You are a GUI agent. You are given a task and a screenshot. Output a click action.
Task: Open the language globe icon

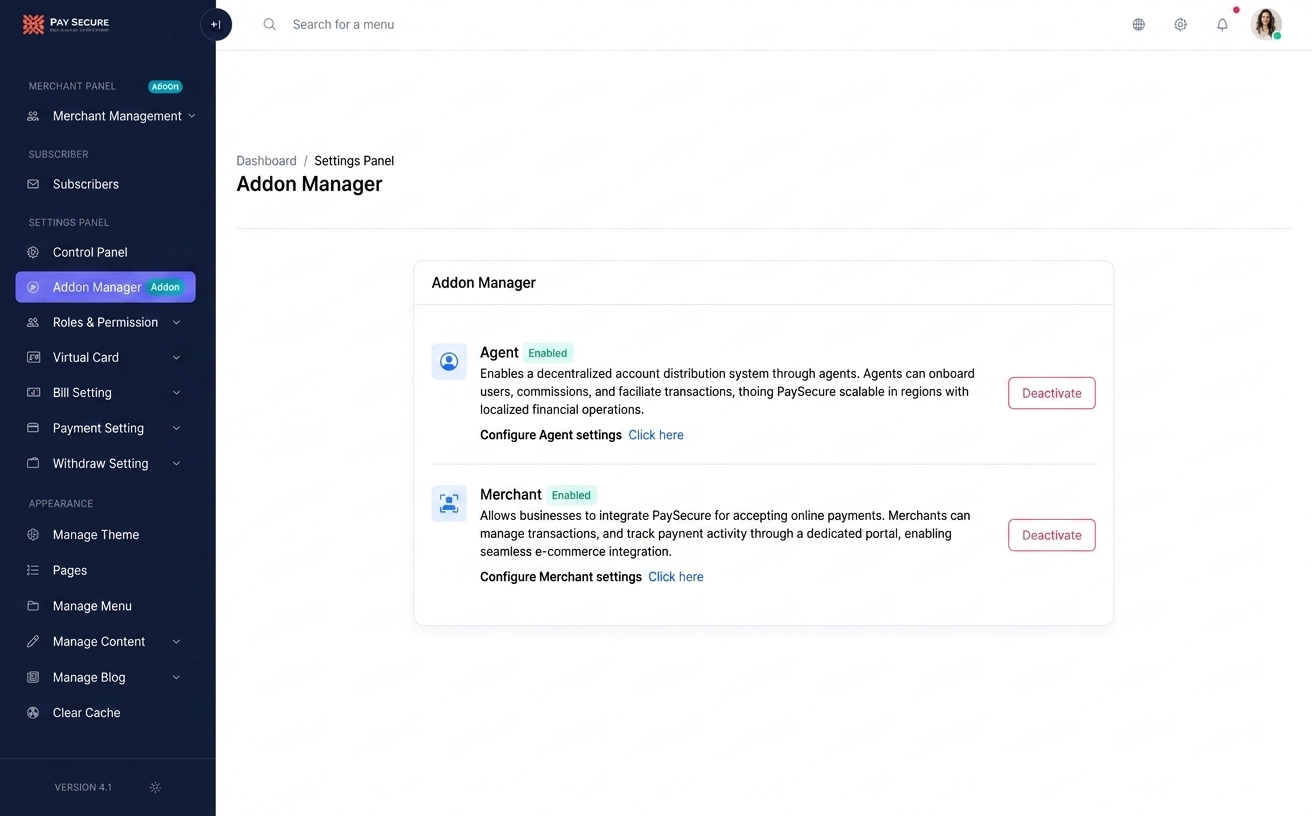click(x=1138, y=25)
